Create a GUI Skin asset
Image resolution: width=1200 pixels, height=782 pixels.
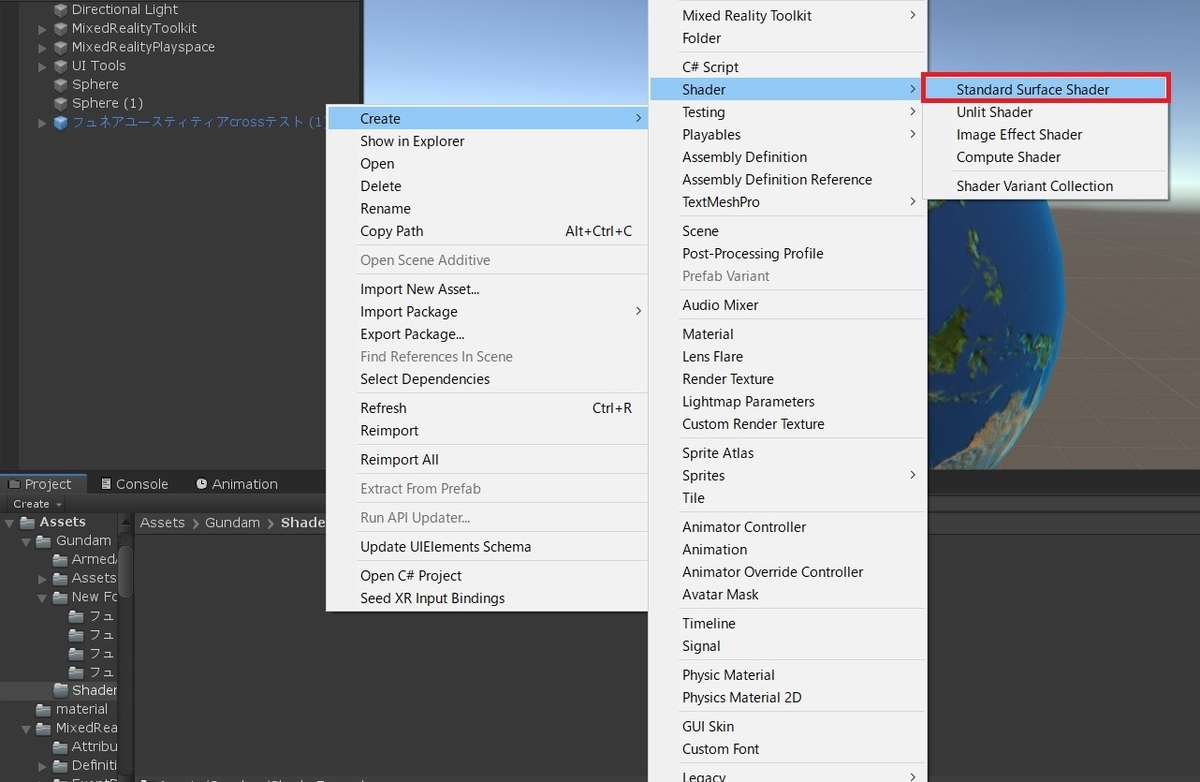788,726
